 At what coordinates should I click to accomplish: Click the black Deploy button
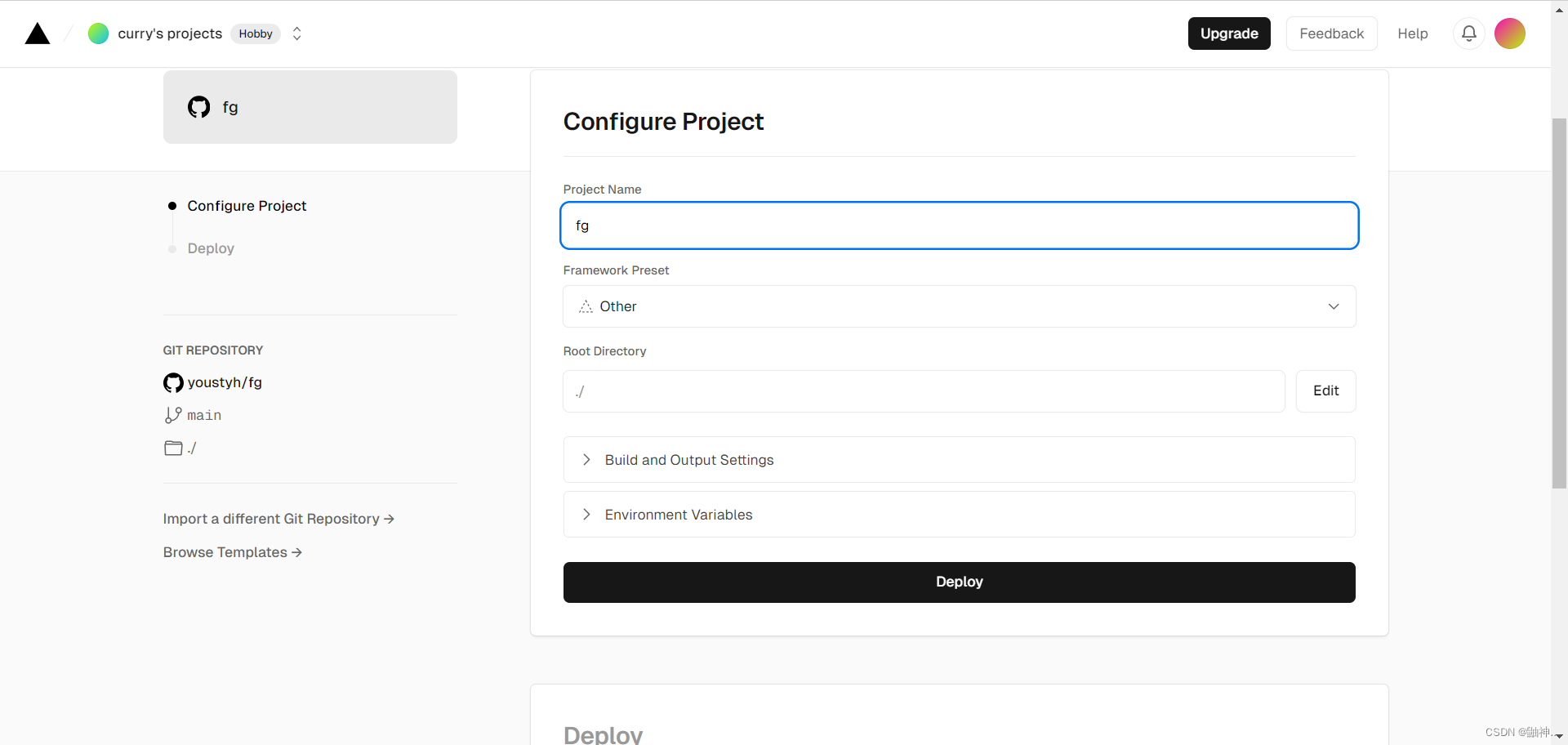(959, 582)
